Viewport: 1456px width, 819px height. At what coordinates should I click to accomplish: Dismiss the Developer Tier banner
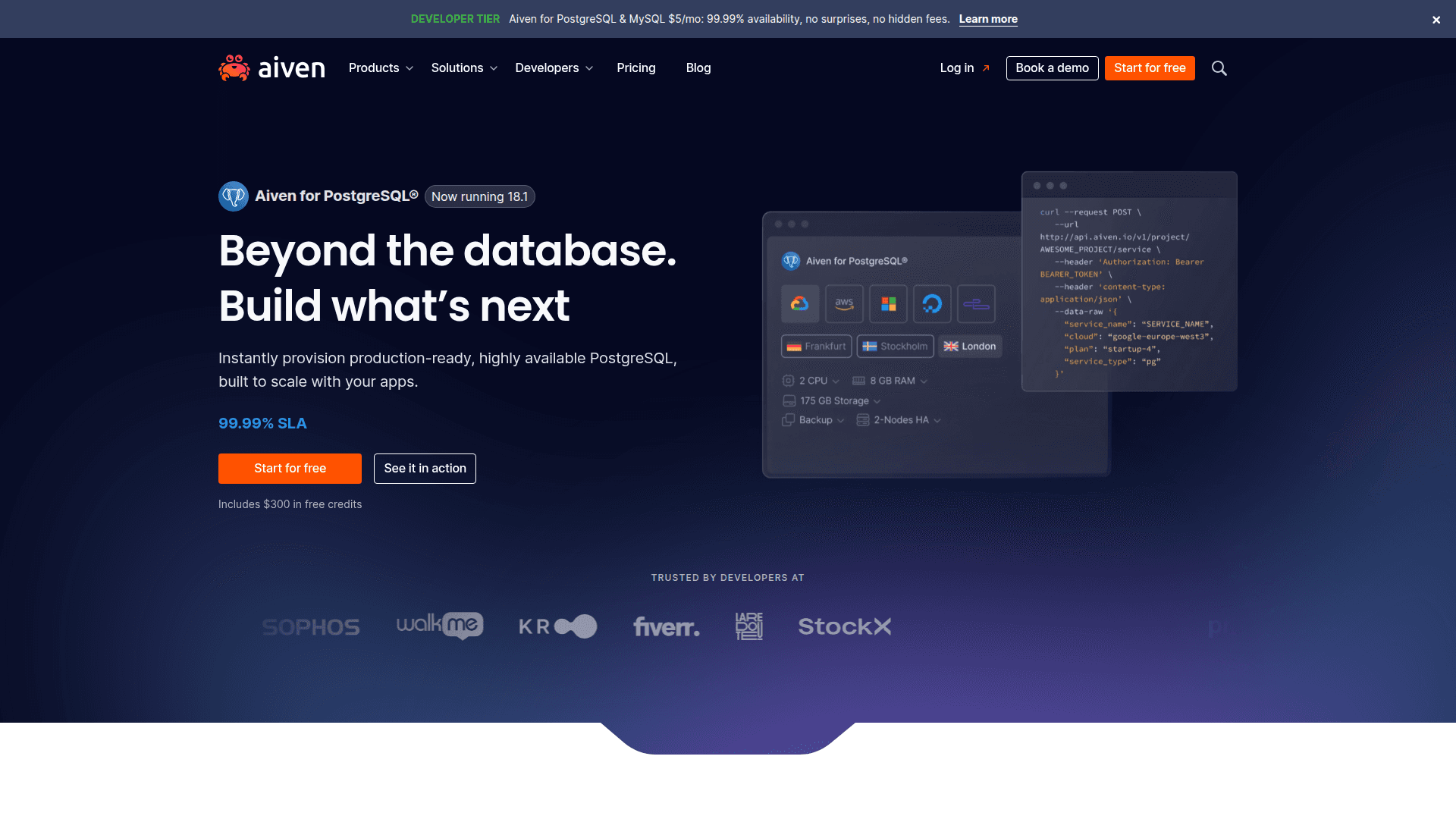[x=1436, y=20]
